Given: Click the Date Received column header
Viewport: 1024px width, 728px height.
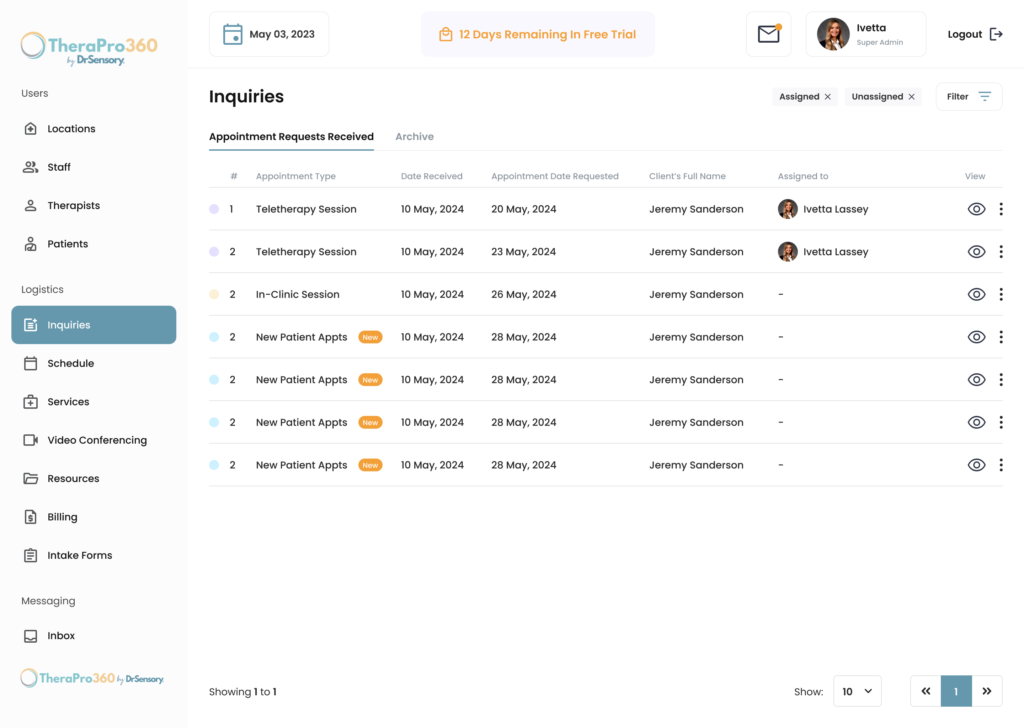Looking at the screenshot, I should point(432,176).
